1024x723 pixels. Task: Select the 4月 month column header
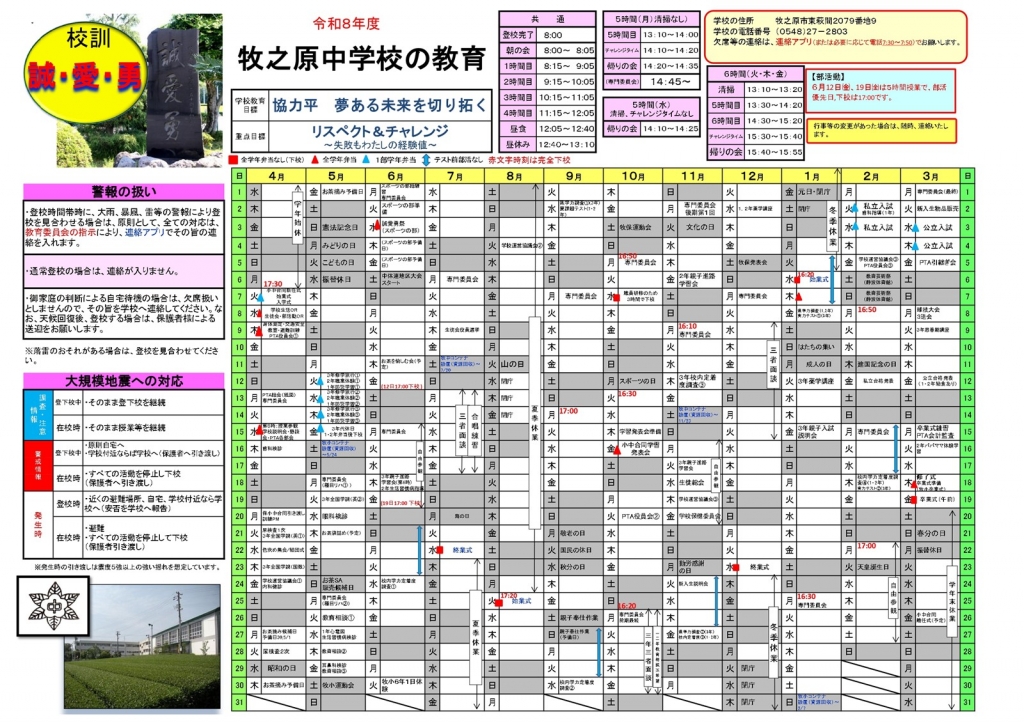[276, 175]
